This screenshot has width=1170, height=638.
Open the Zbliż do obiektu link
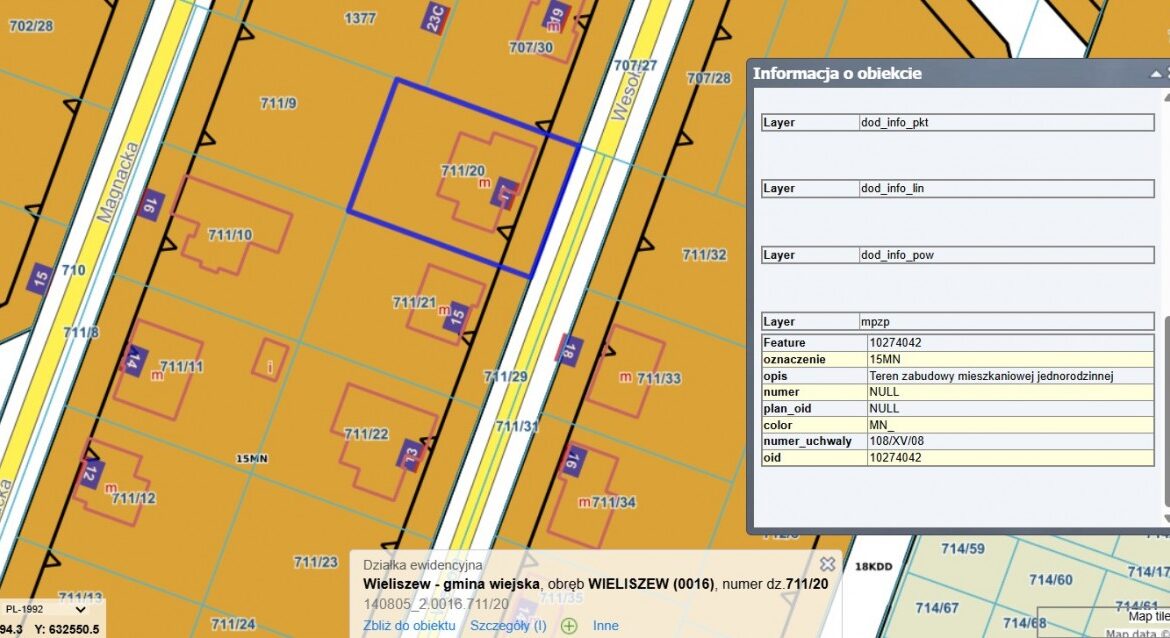tap(409, 625)
